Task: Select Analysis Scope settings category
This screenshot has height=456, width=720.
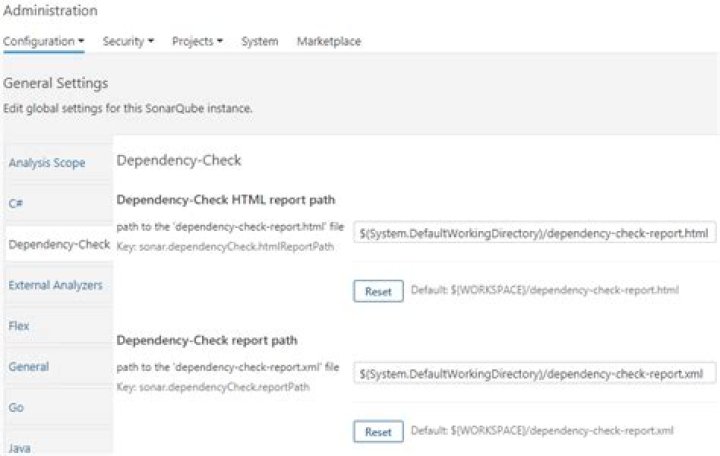Action: (x=47, y=163)
